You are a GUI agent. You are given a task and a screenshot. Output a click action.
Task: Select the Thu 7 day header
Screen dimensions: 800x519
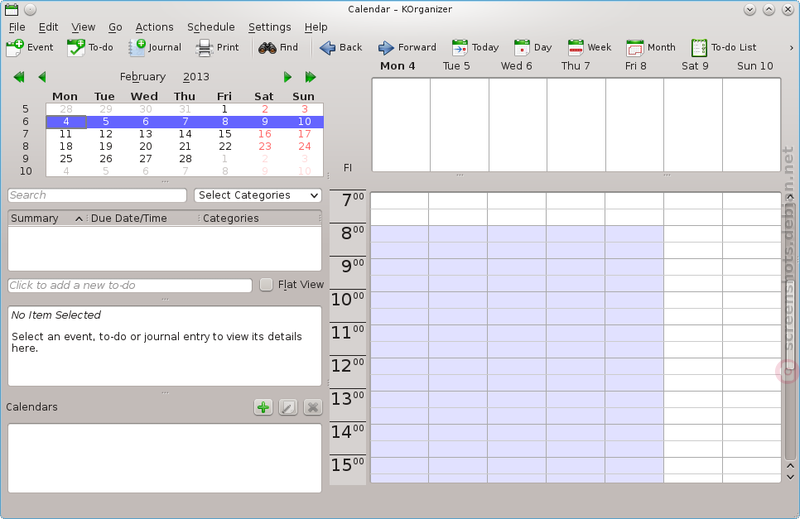[576, 66]
